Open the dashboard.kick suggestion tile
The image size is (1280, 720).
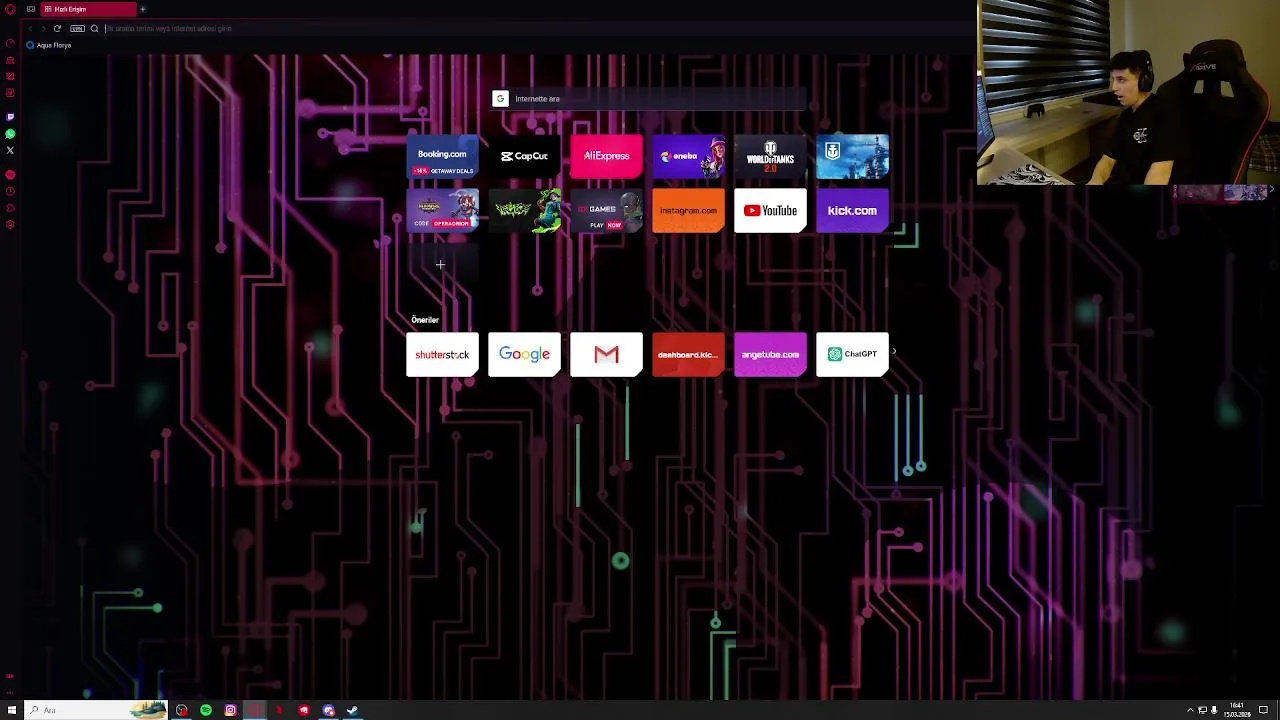(x=688, y=354)
